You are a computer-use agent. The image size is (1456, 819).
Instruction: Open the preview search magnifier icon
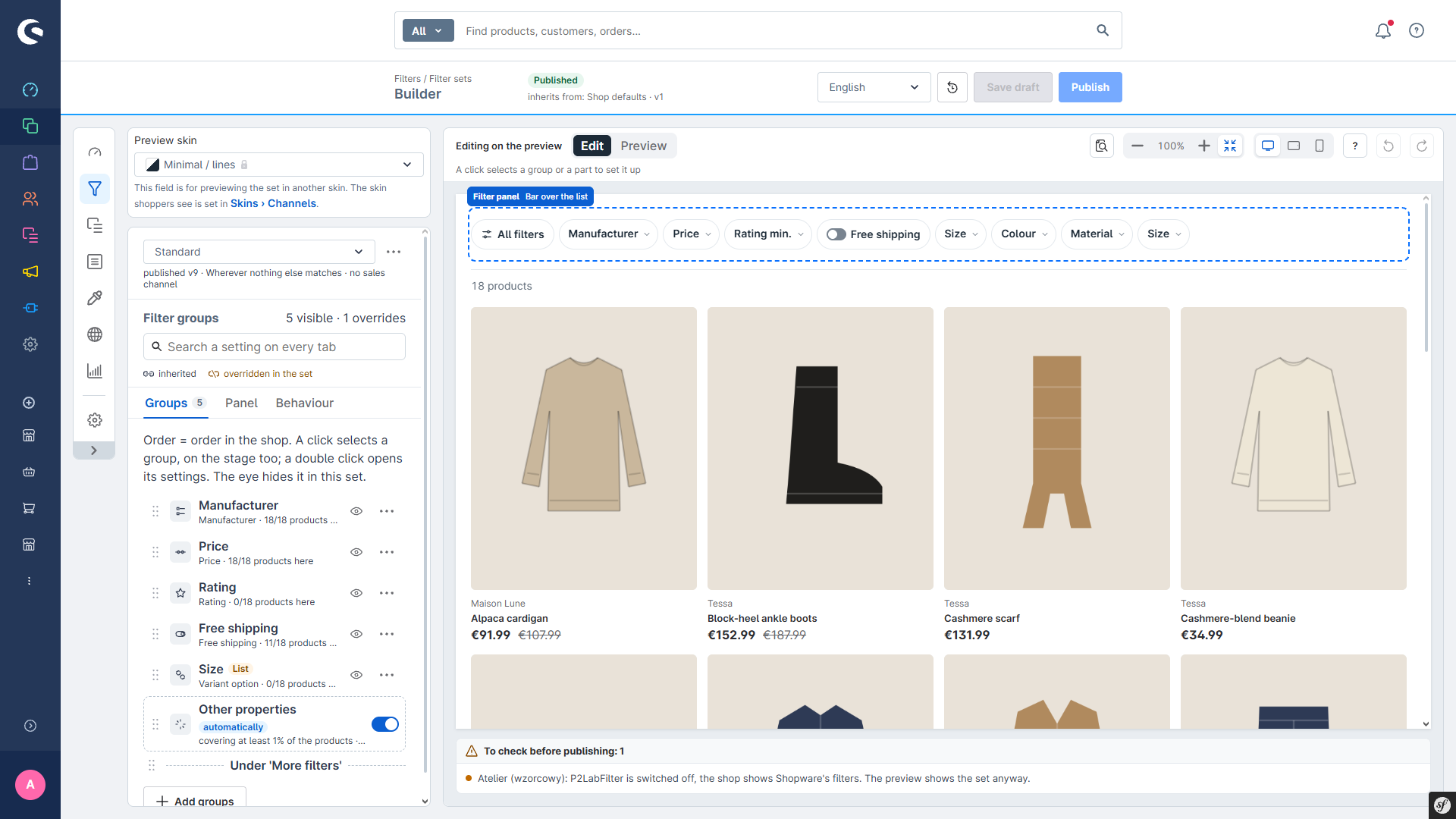(x=1102, y=146)
